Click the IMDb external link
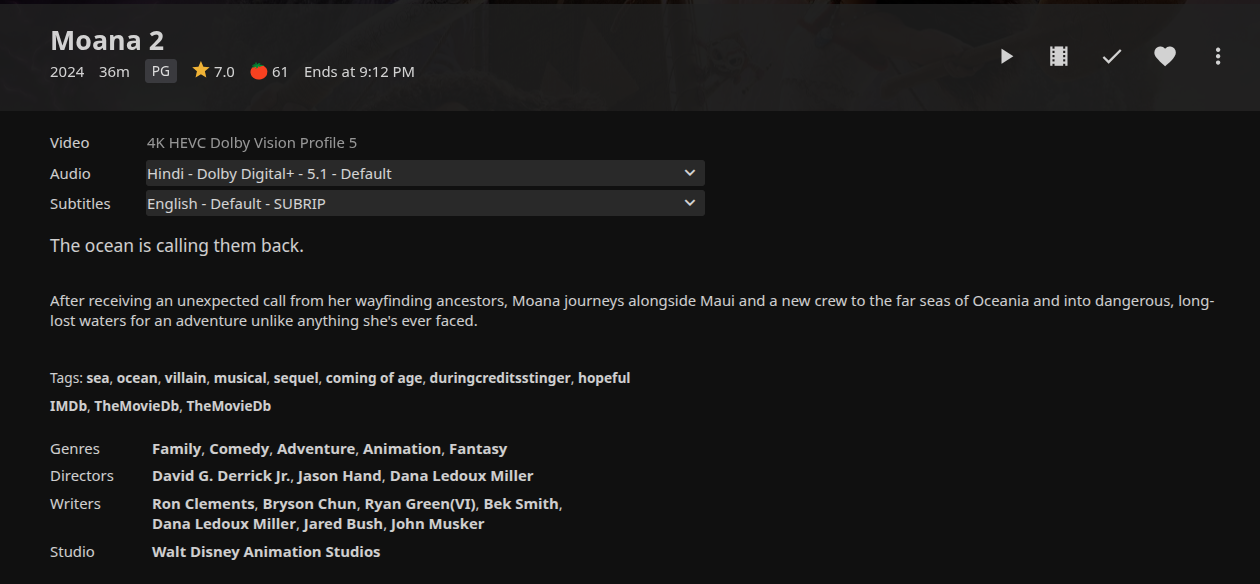This screenshot has width=1260, height=584. (68, 406)
